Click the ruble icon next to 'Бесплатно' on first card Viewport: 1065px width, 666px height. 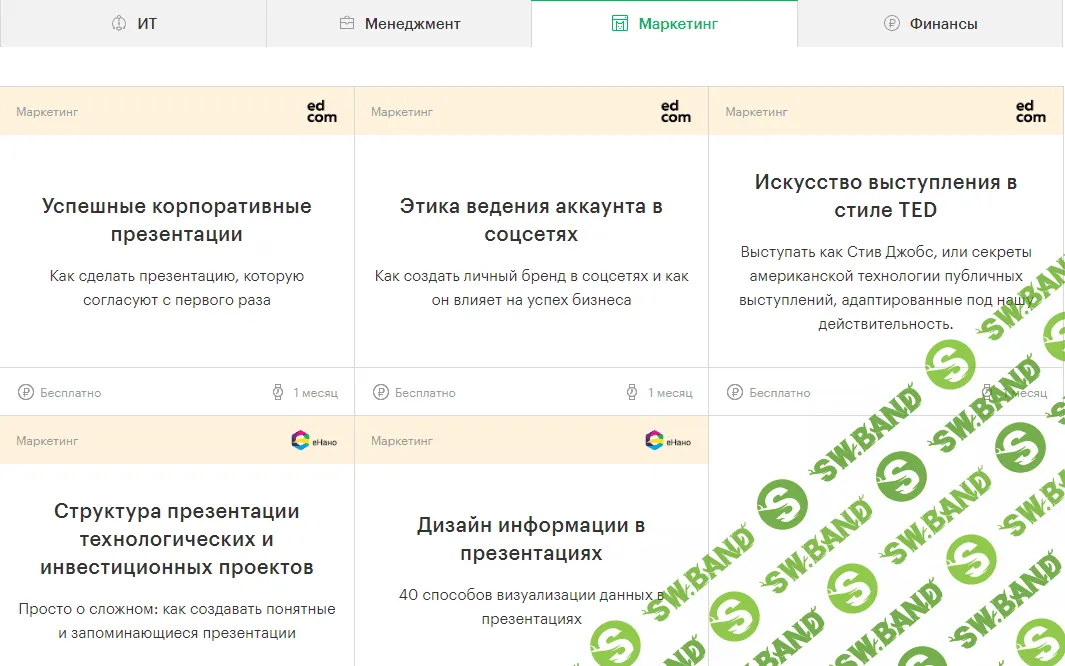point(27,392)
